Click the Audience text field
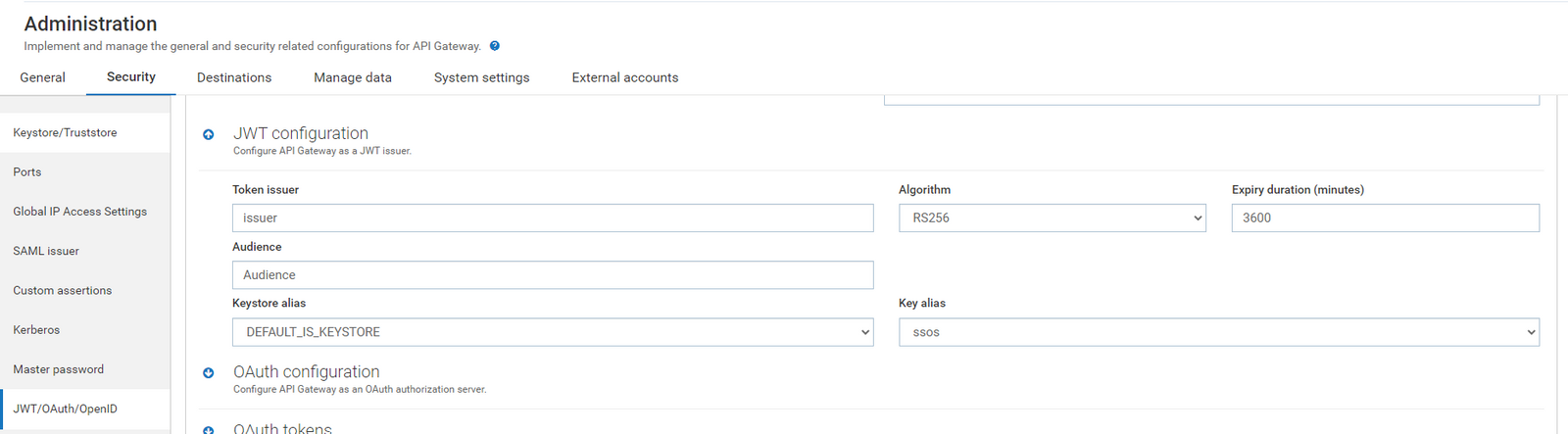The height and width of the screenshot is (434, 1568). click(x=553, y=275)
